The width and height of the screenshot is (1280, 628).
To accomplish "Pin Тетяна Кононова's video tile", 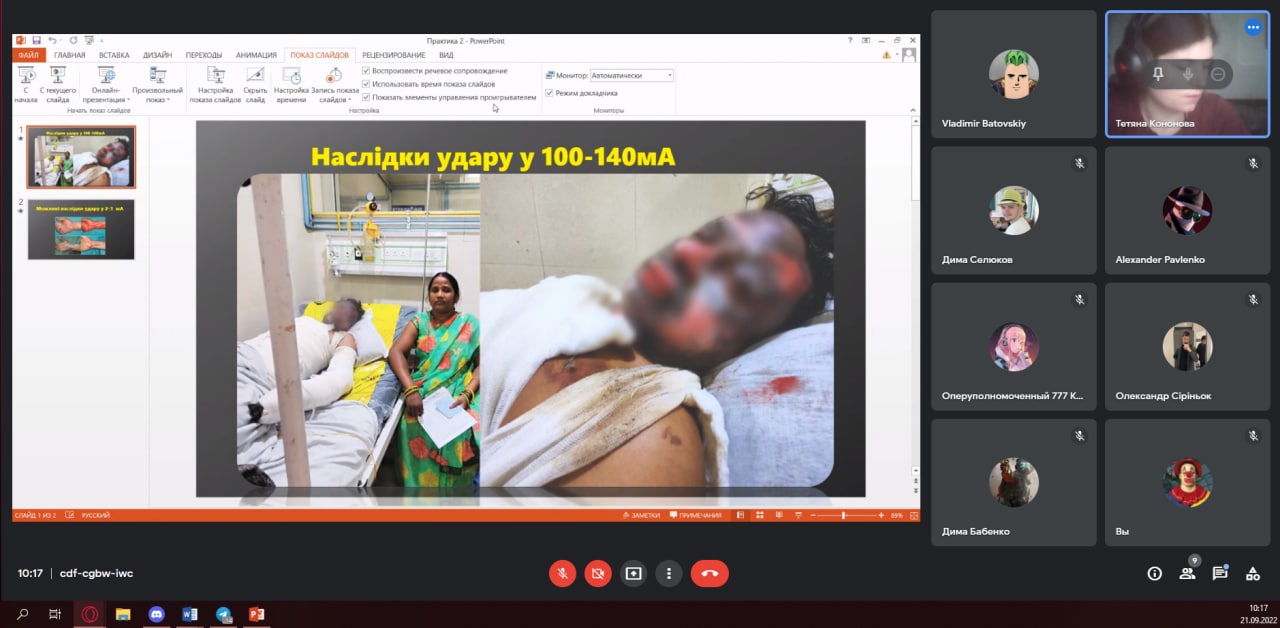I will point(1158,74).
